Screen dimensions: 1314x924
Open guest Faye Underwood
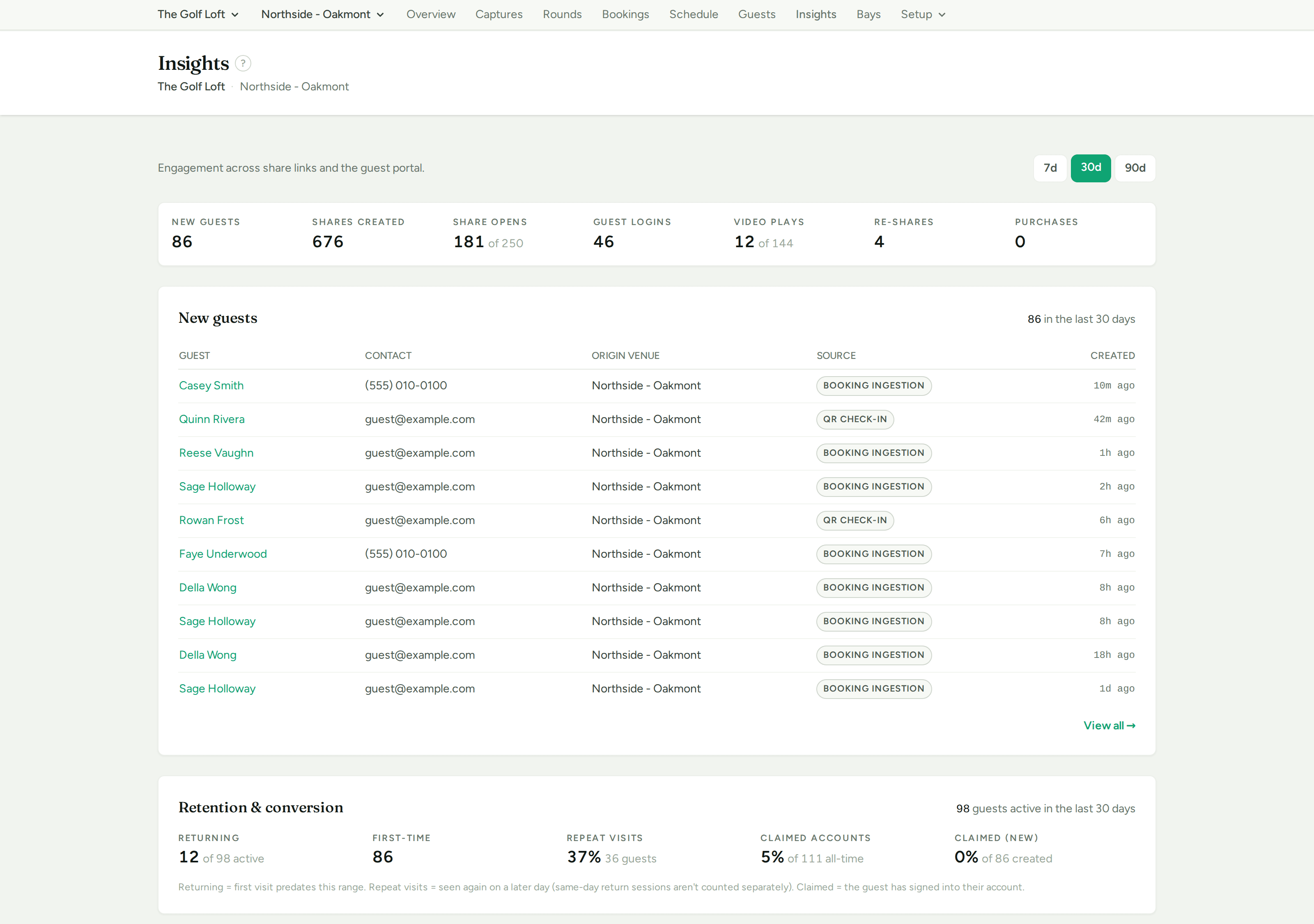223,554
